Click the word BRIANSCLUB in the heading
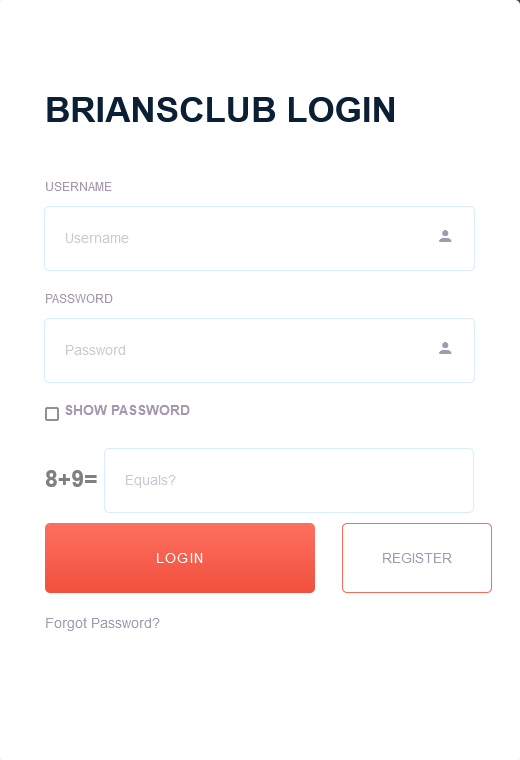This screenshot has height=760, width=520. [x=161, y=110]
